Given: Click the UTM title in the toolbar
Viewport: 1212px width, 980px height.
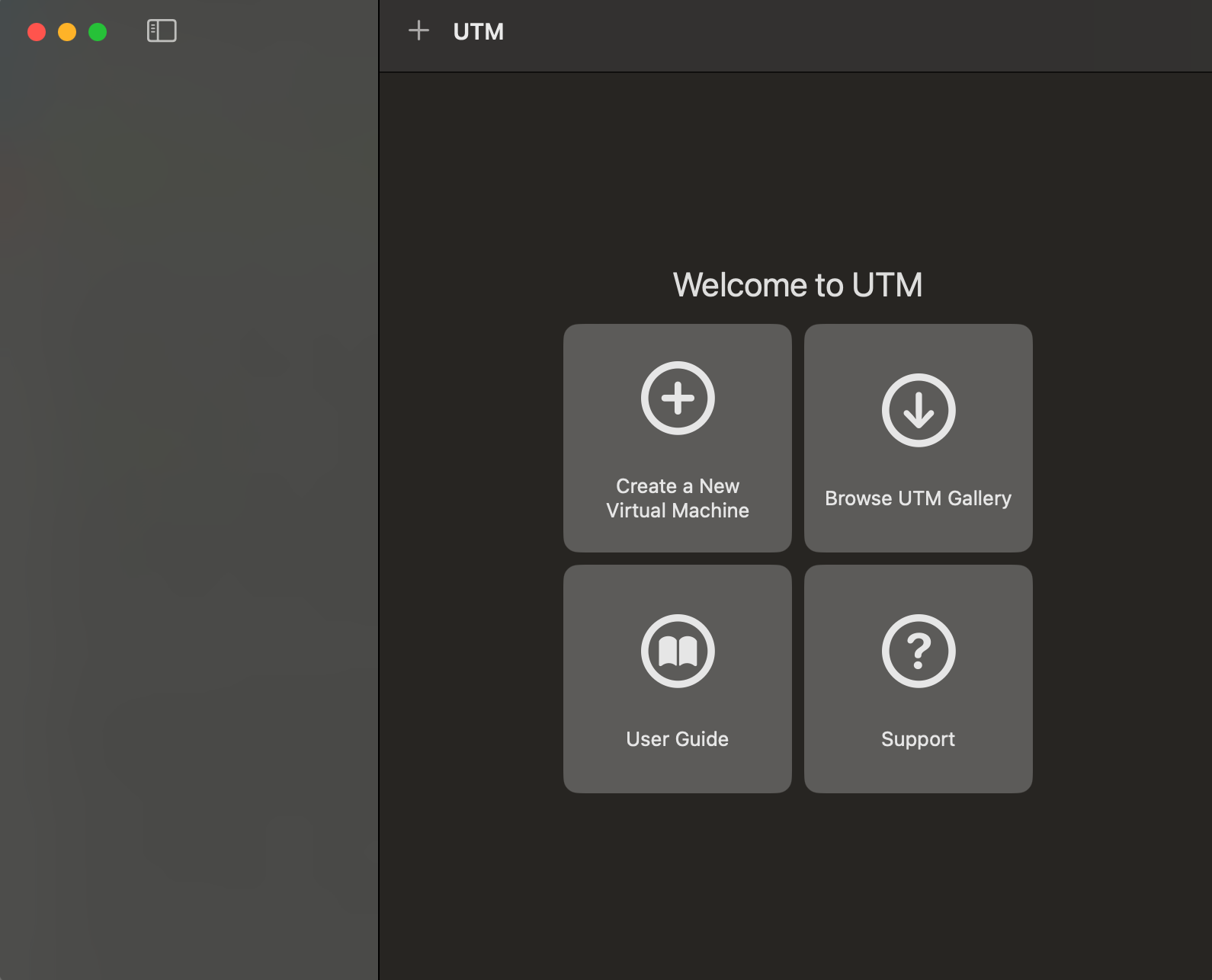Looking at the screenshot, I should [x=479, y=31].
